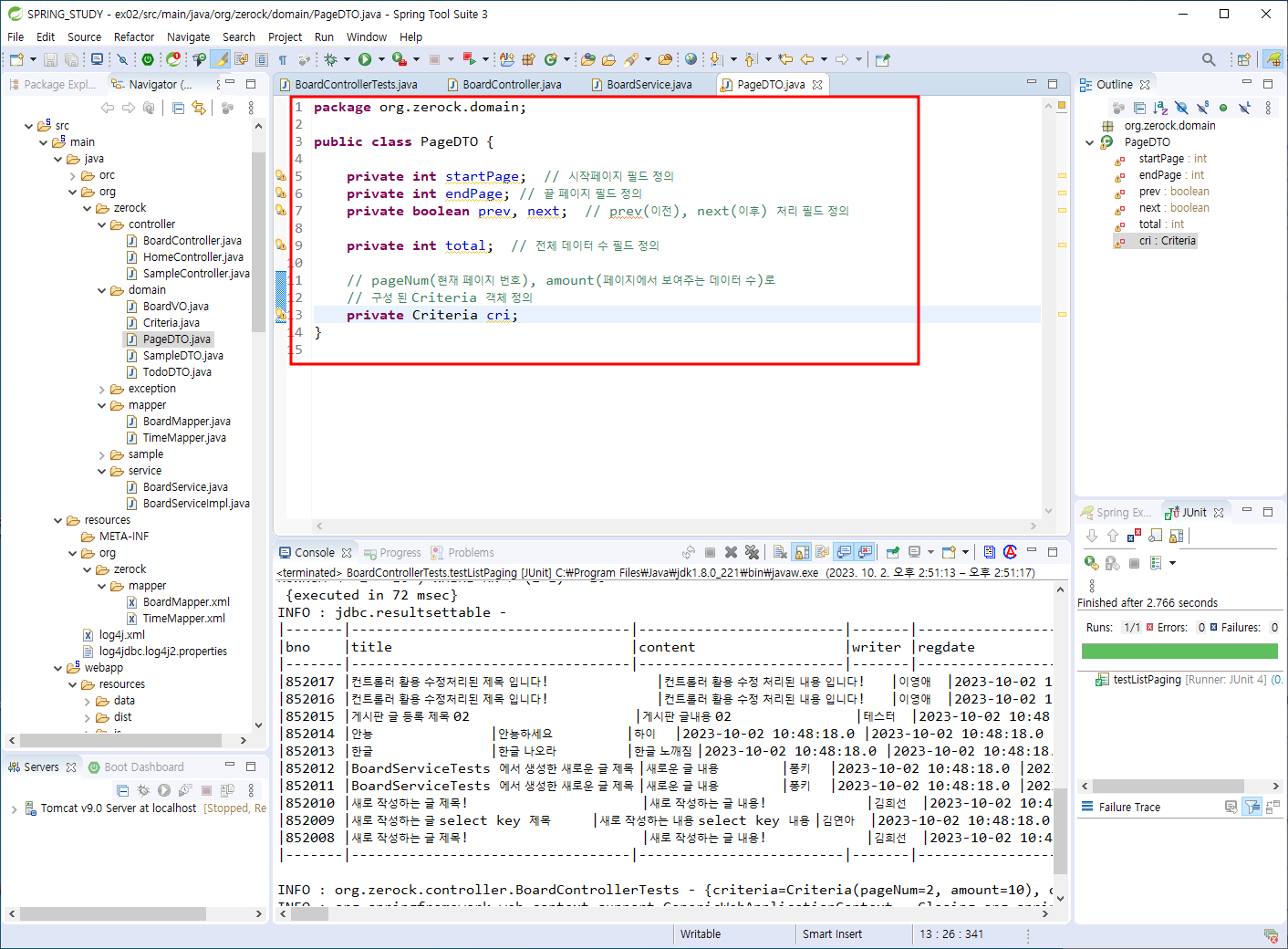Start the Tomcat server play icon

click(x=163, y=790)
